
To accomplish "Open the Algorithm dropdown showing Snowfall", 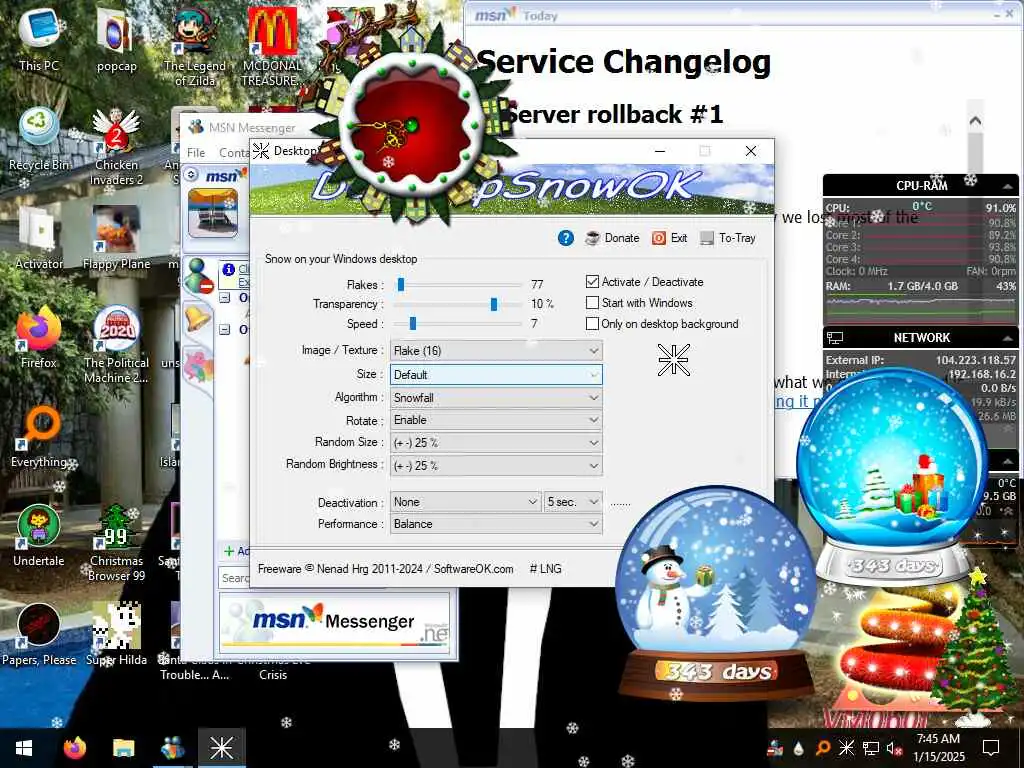I will [496, 398].
